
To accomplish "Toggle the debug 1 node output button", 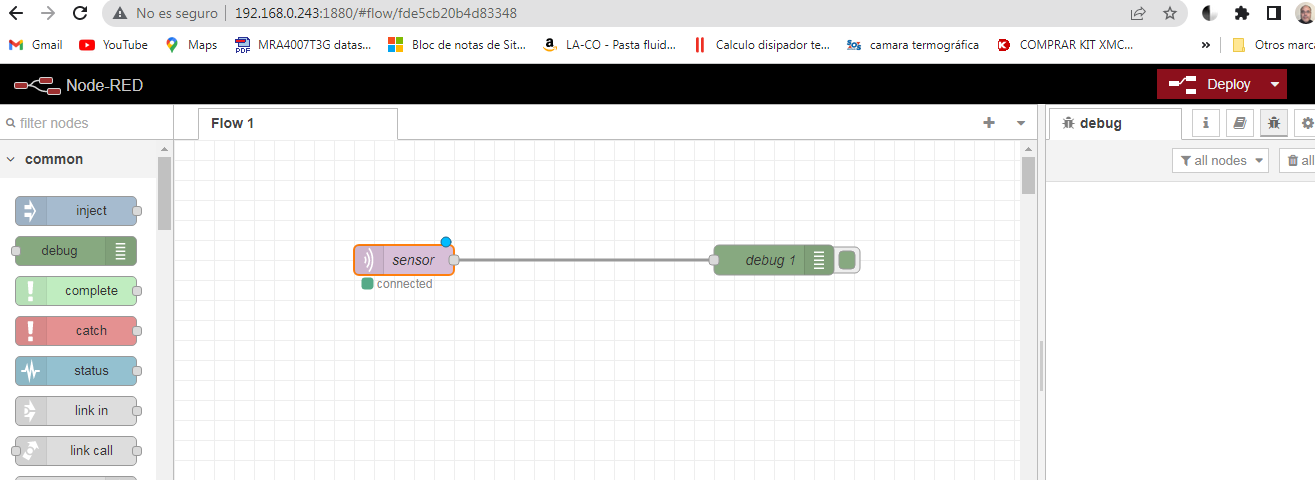I will tap(847, 260).
